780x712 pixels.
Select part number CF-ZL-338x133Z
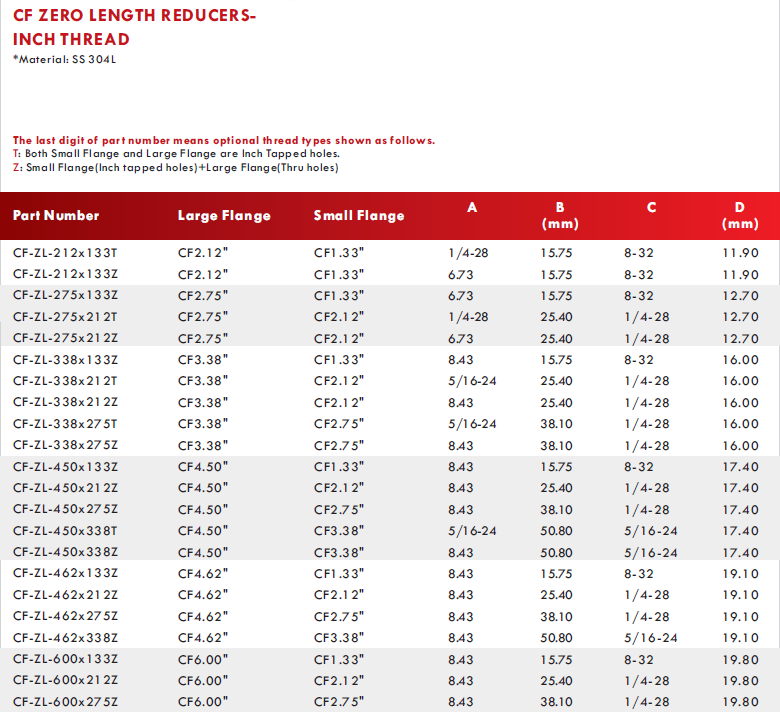(65, 360)
